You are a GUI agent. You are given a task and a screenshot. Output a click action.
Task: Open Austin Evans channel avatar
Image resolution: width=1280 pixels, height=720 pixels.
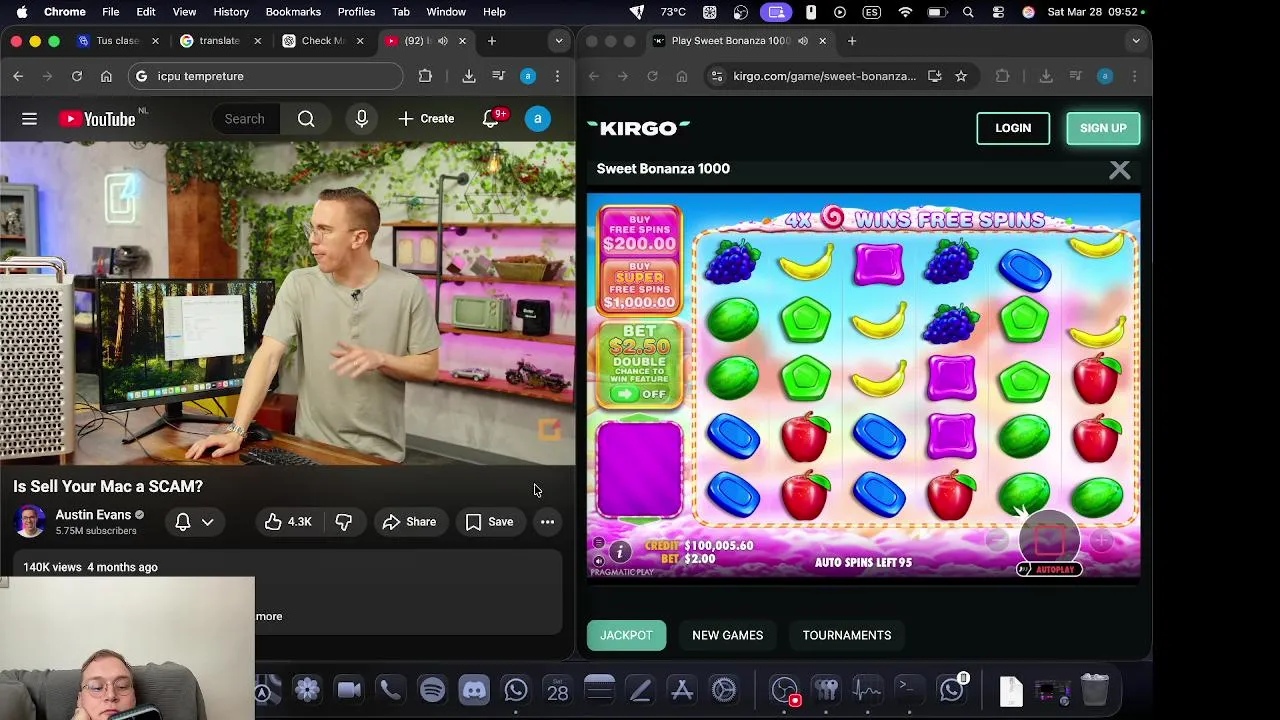(30, 522)
